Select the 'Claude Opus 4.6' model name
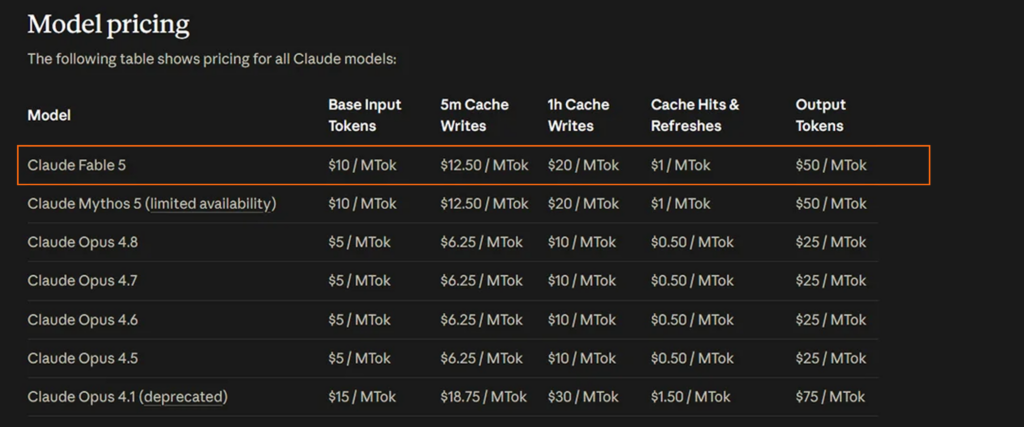This screenshot has height=427, width=1024. (x=82, y=320)
